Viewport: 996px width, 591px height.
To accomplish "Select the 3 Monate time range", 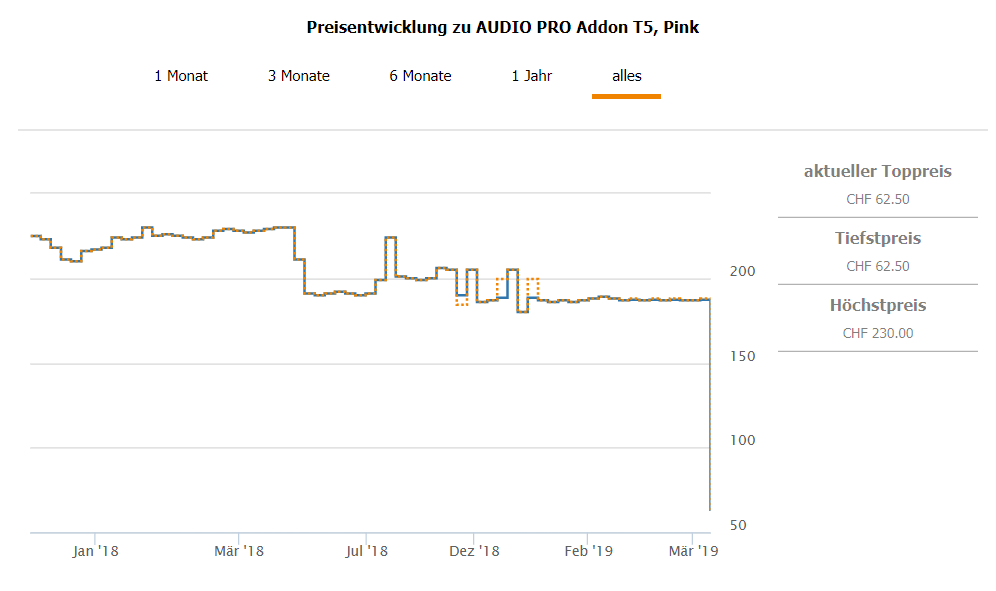I will [299, 76].
